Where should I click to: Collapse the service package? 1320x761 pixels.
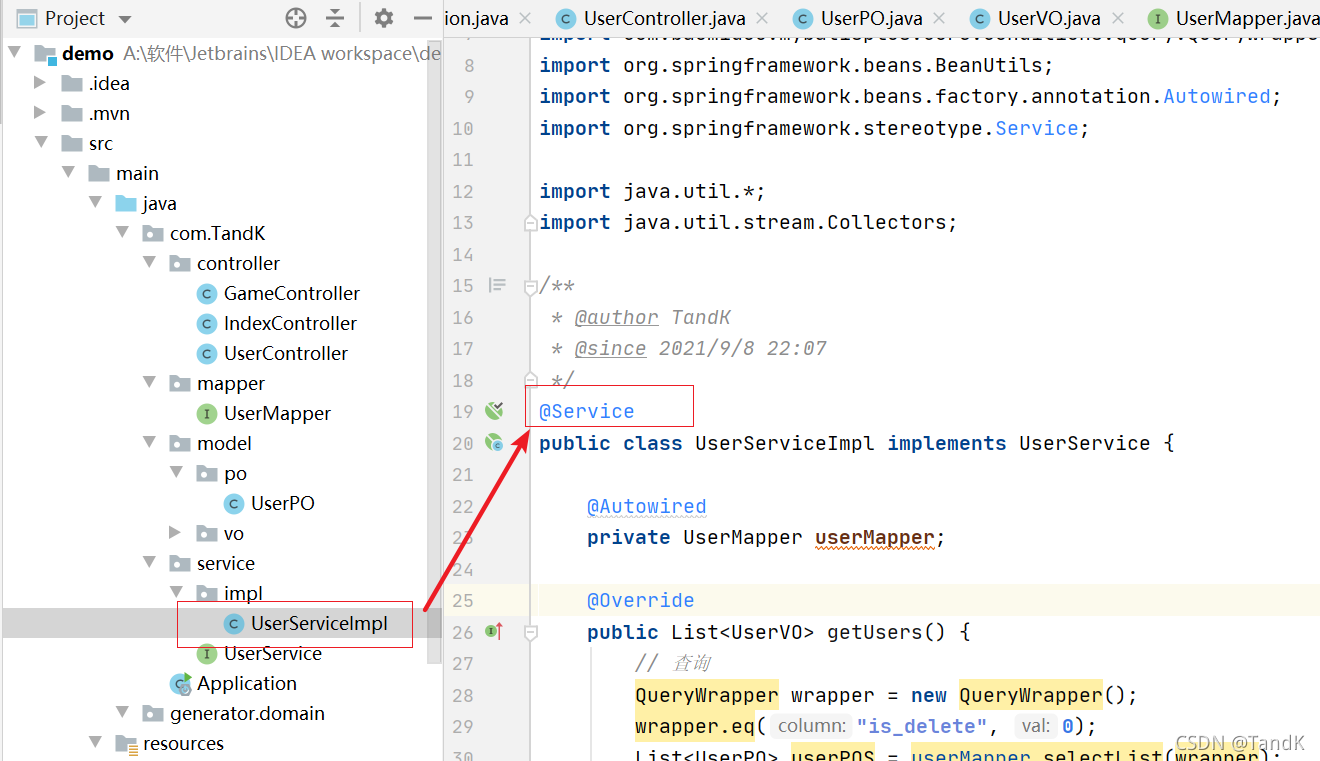tap(149, 564)
